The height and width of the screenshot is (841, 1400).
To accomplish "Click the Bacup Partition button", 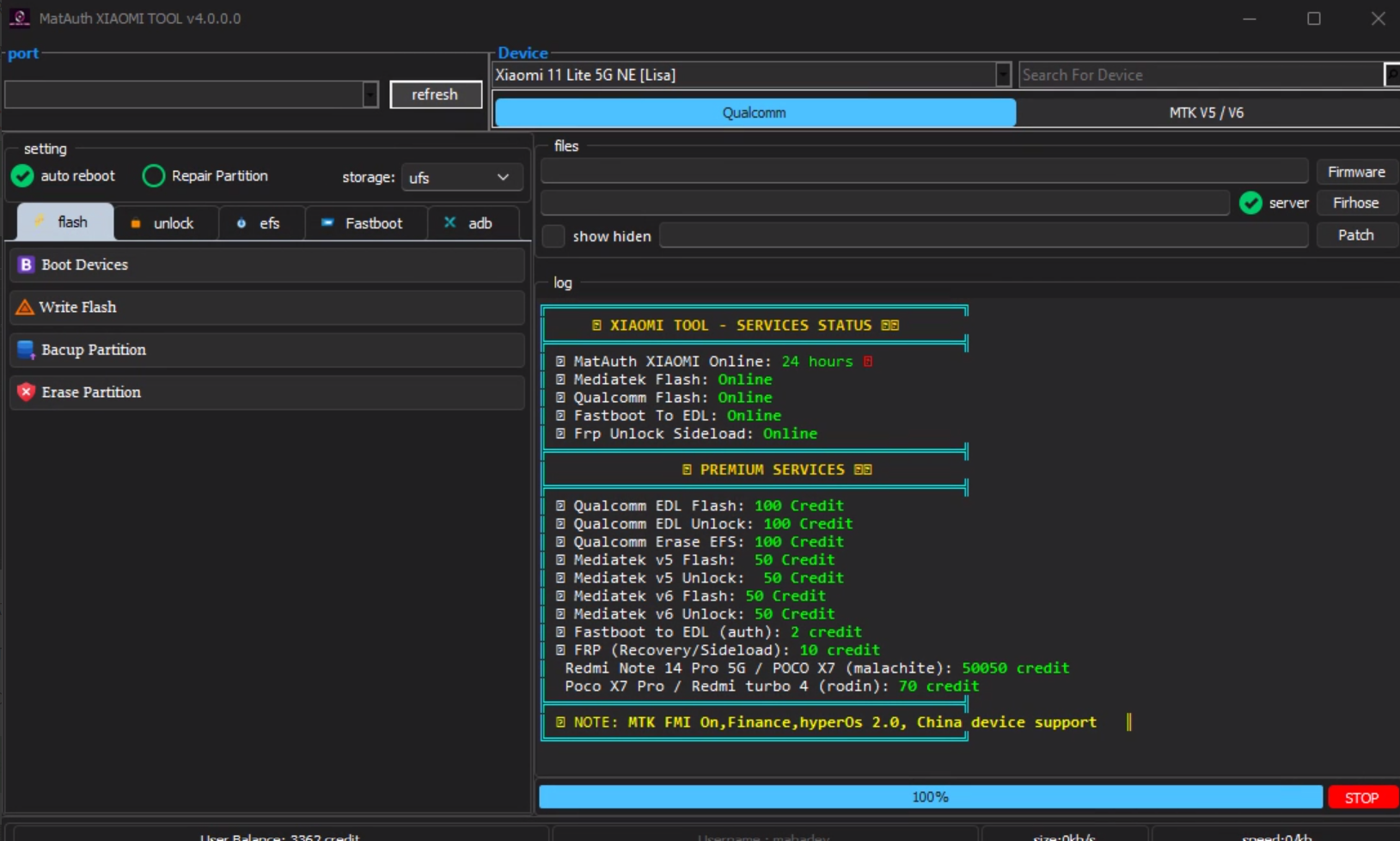I will [x=267, y=350].
